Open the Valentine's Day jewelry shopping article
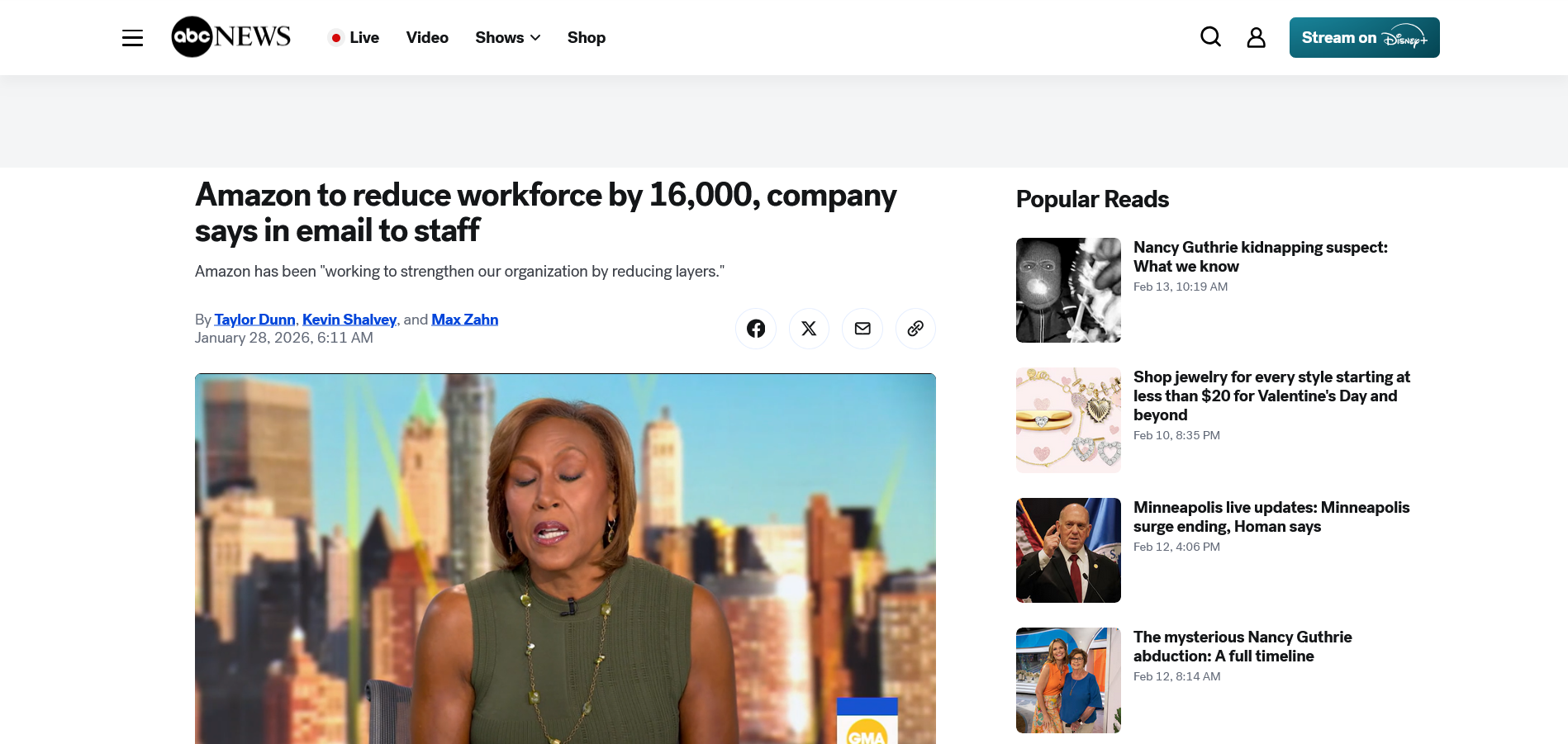Image resolution: width=1568 pixels, height=744 pixels. (1271, 396)
